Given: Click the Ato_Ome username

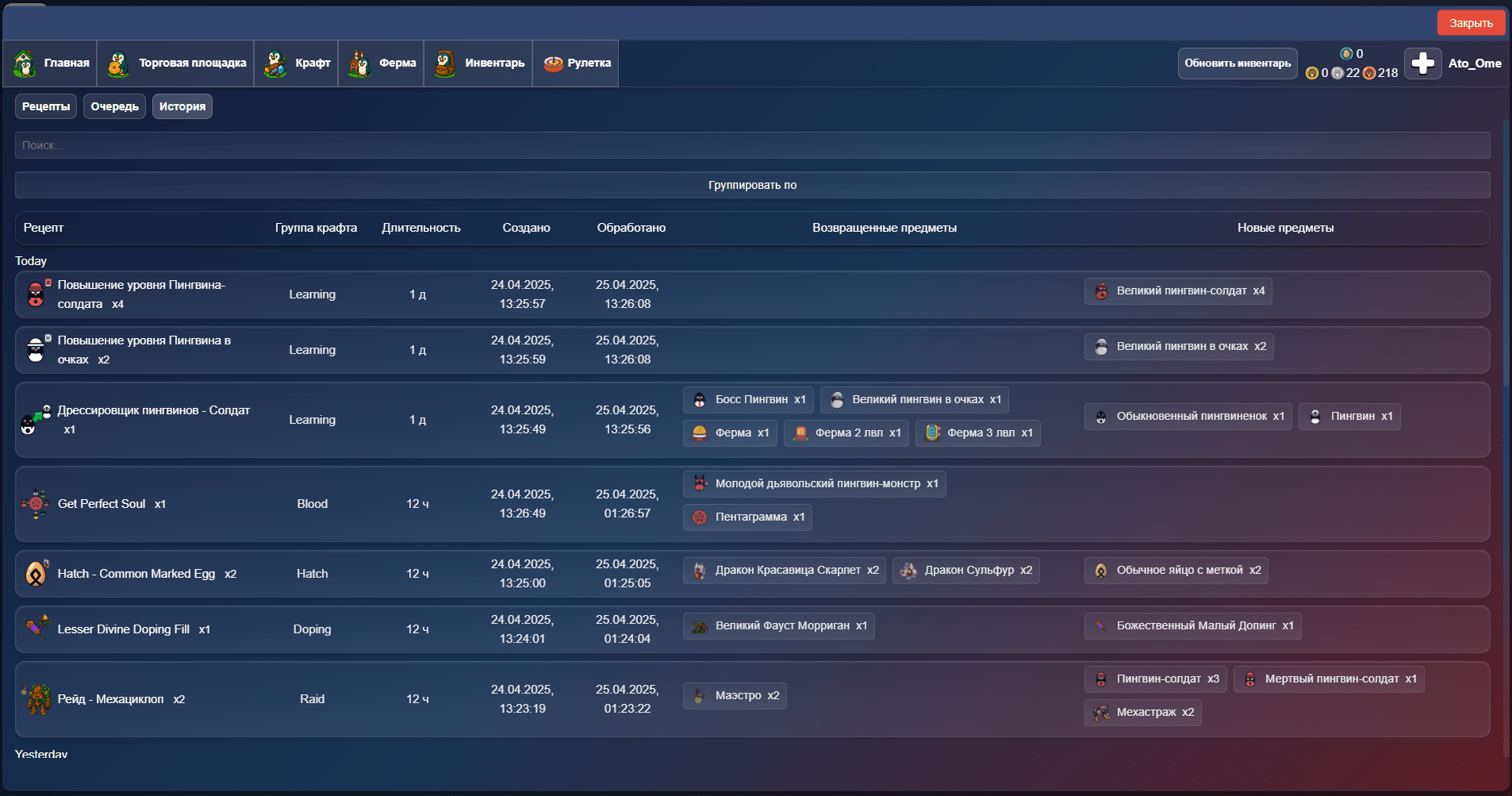Looking at the screenshot, I should (x=1475, y=63).
